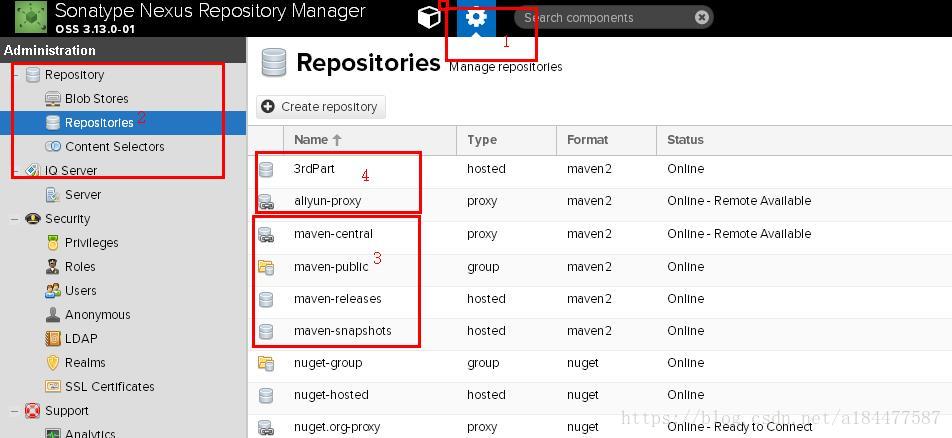Click the aliyun-proxy proxy icon

[265, 202]
